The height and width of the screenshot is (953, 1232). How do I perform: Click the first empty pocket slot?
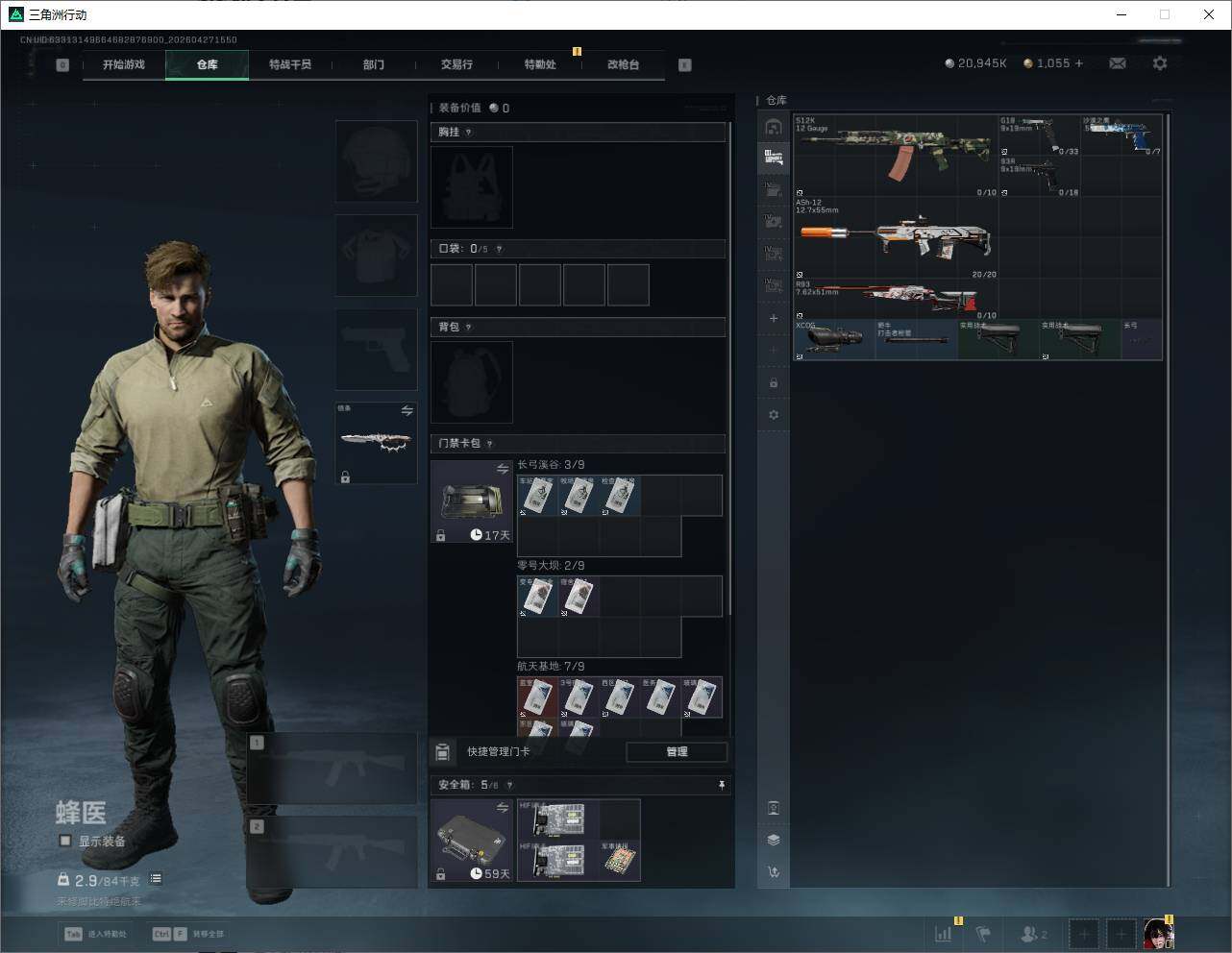pyautogui.click(x=452, y=285)
